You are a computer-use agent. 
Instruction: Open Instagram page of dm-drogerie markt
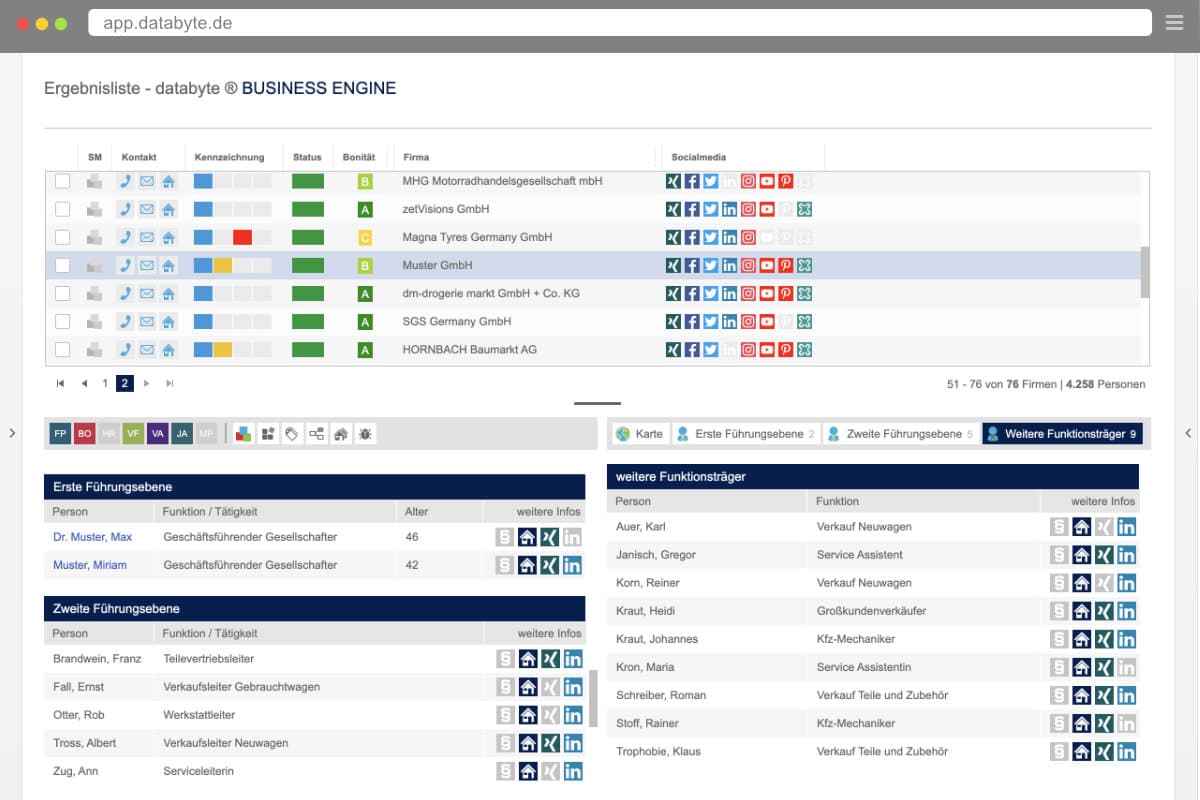pyautogui.click(x=748, y=293)
